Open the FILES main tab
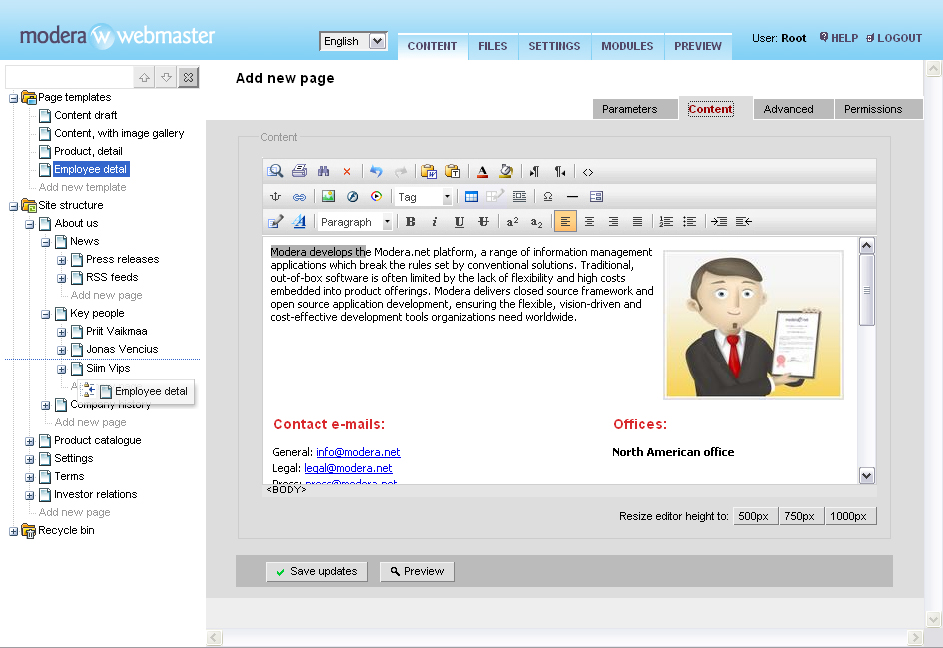This screenshot has width=943, height=648. (x=493, y=46)
